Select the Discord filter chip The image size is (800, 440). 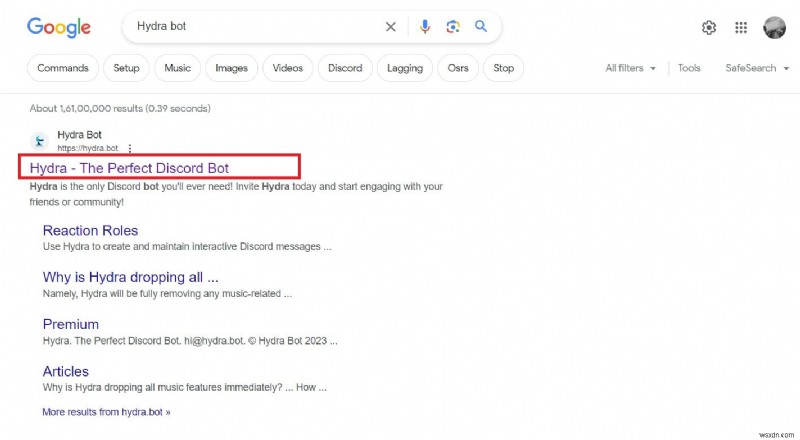click(345, 68)
